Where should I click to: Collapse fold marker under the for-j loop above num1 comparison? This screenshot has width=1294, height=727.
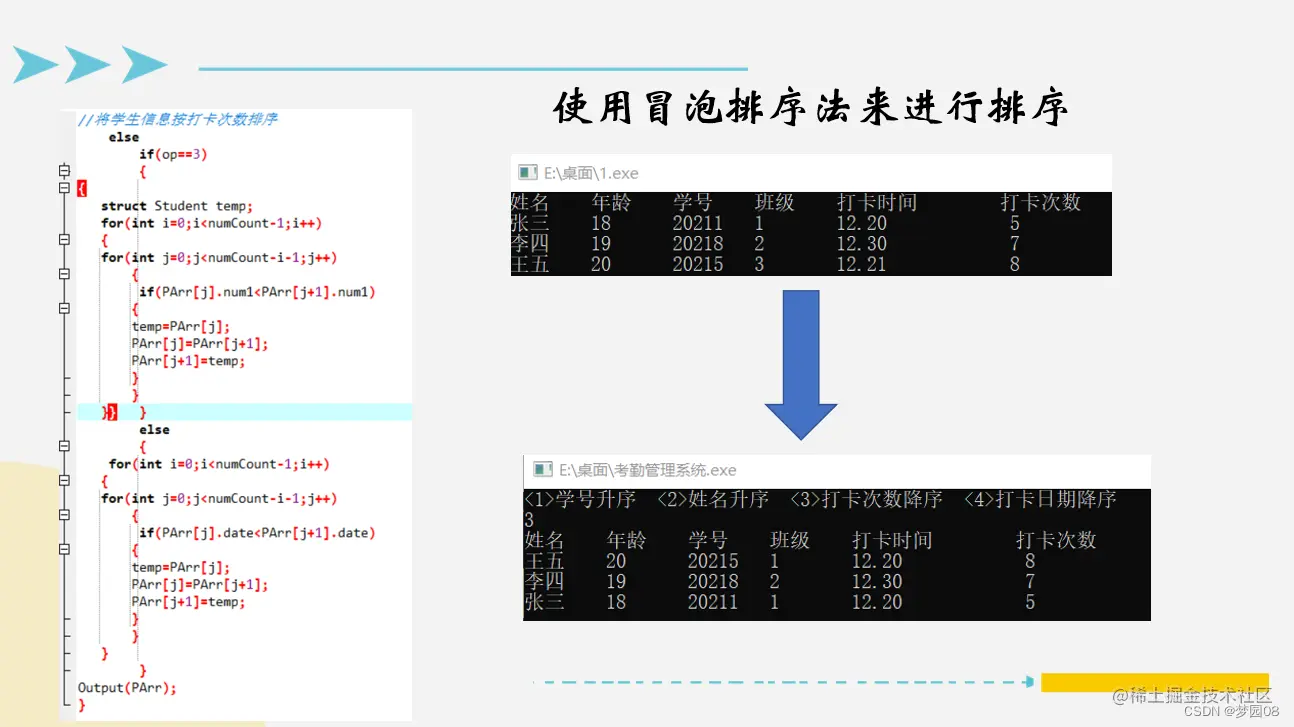[x=64, y=274]
